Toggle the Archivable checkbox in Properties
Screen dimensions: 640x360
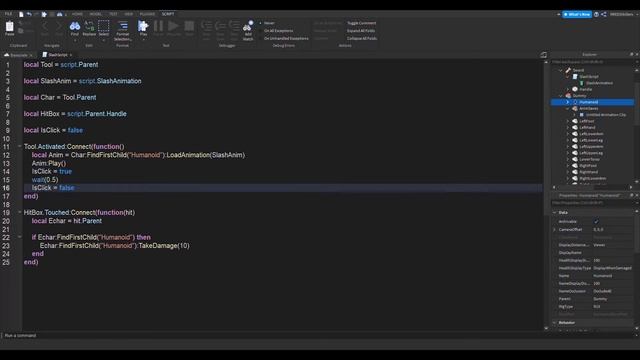(596, 222)
